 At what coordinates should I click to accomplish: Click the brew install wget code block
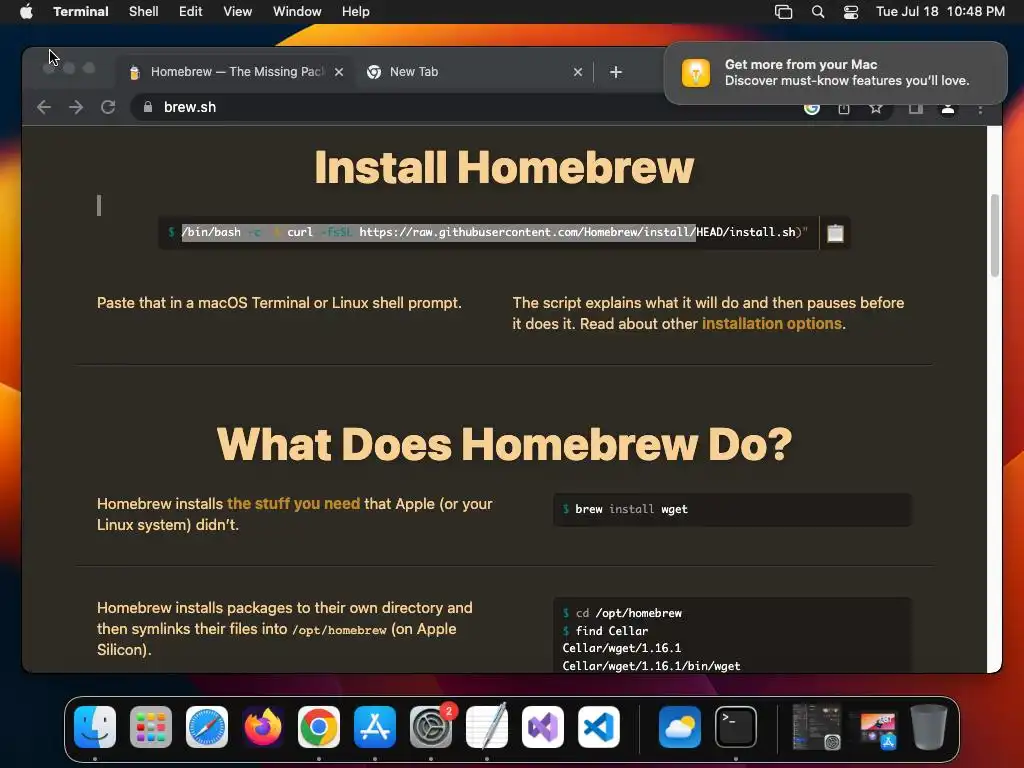[732, 509]
